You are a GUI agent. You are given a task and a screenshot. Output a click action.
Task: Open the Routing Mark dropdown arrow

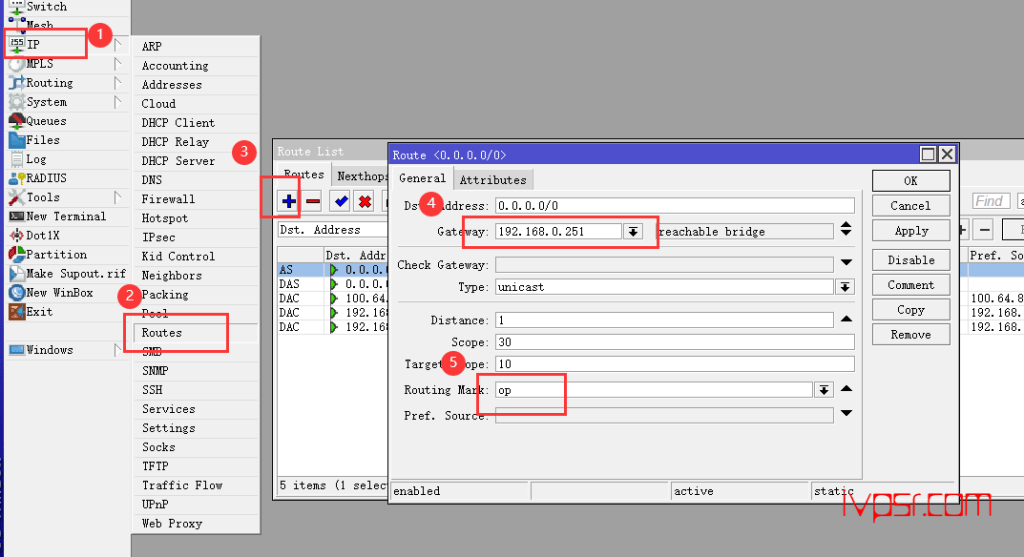coord(824,389)
